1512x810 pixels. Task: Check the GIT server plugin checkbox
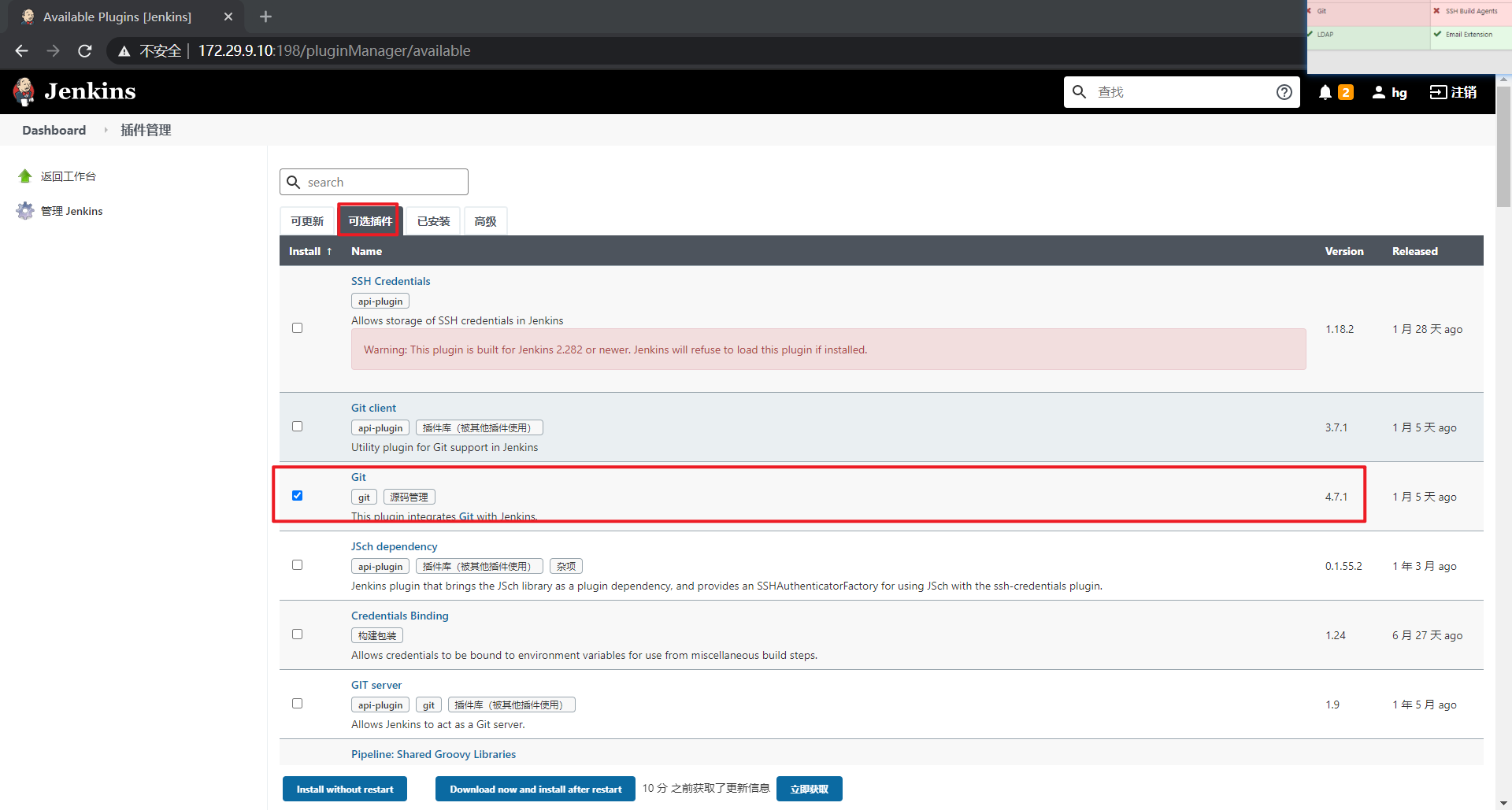tap(297, 703)
